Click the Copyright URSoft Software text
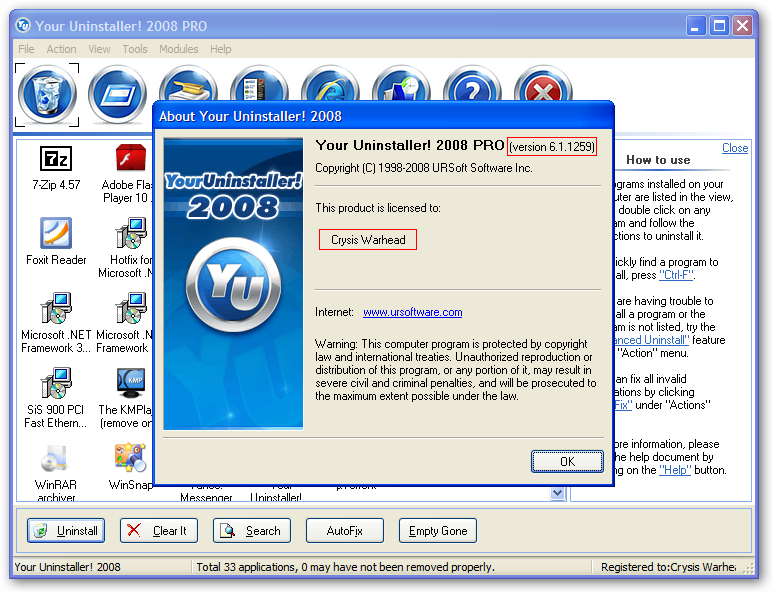 click(x=423, y=168)
